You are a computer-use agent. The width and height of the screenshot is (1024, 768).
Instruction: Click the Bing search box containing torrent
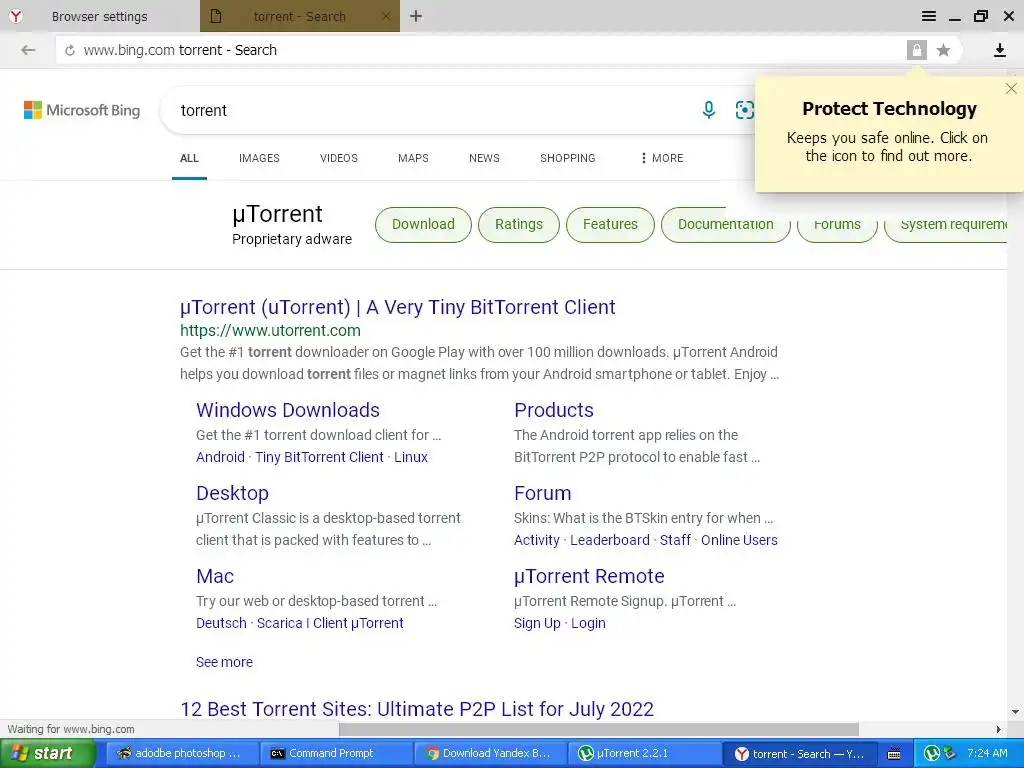click(431, 110)
